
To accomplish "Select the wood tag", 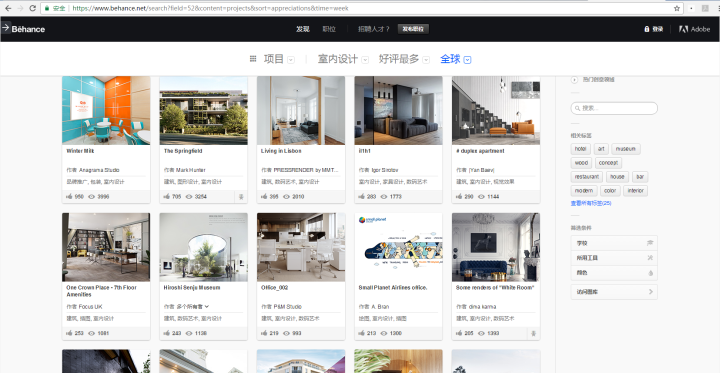I will tap(581, 163).
